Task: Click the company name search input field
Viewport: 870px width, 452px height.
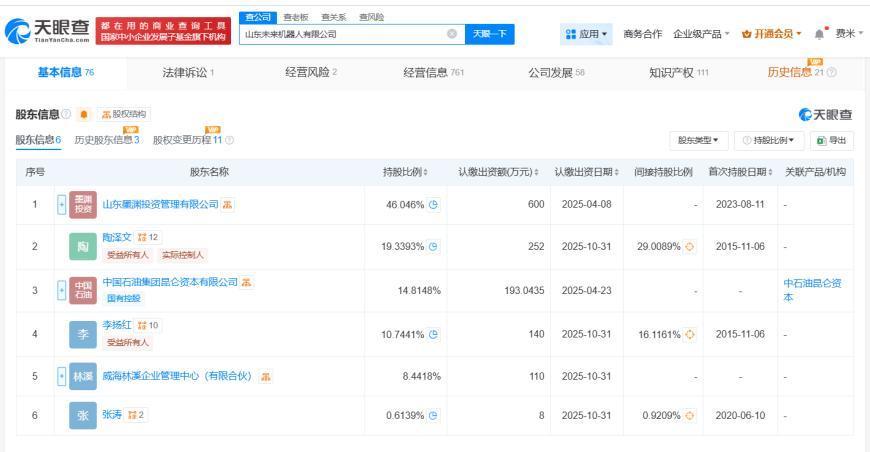Action: pos(340,35)
